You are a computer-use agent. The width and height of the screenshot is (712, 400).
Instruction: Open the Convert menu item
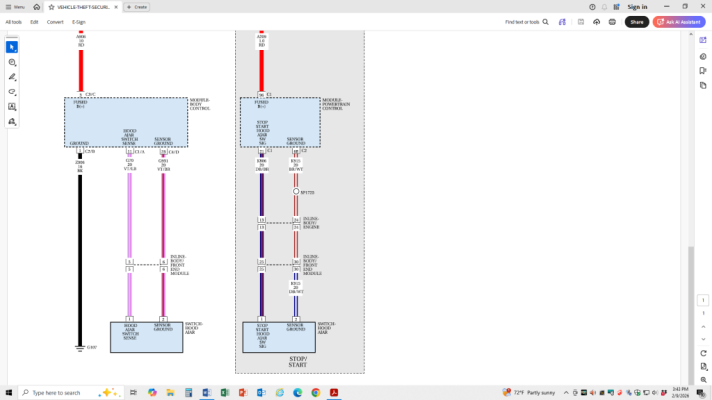(x=55, y=22)
